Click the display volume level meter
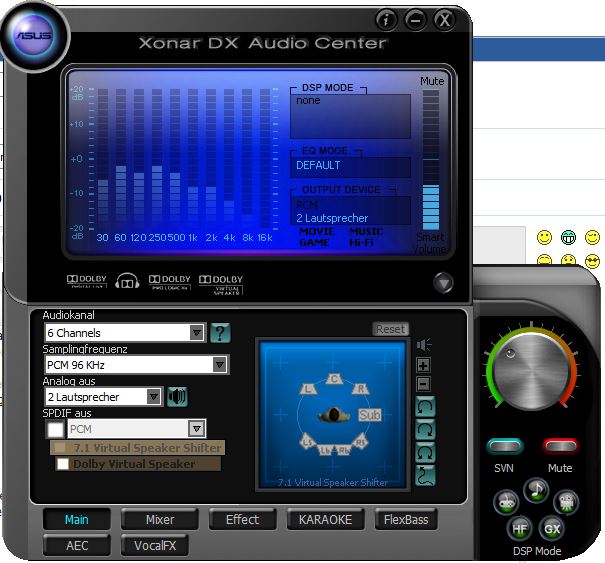This screenshot has height=563, width=605. 431,160
